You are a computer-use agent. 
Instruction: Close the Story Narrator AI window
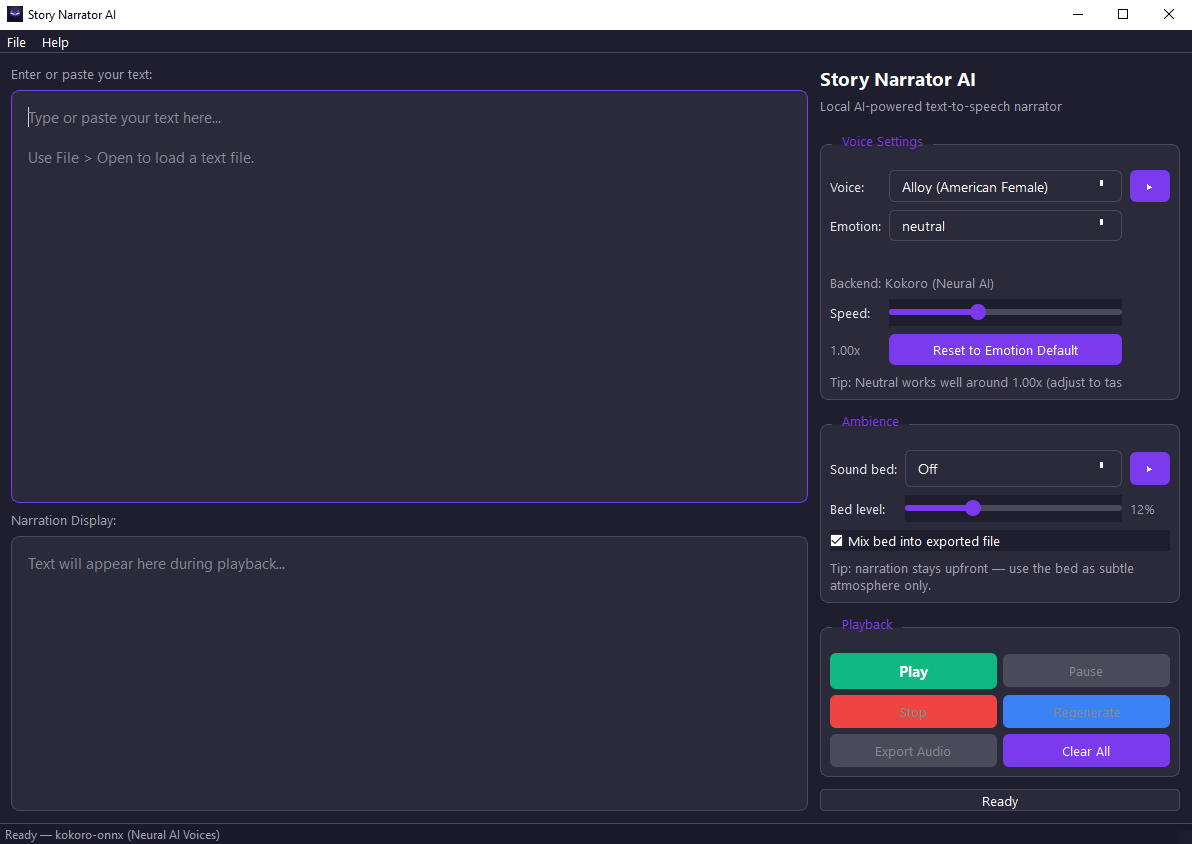tap(1168, 14)
